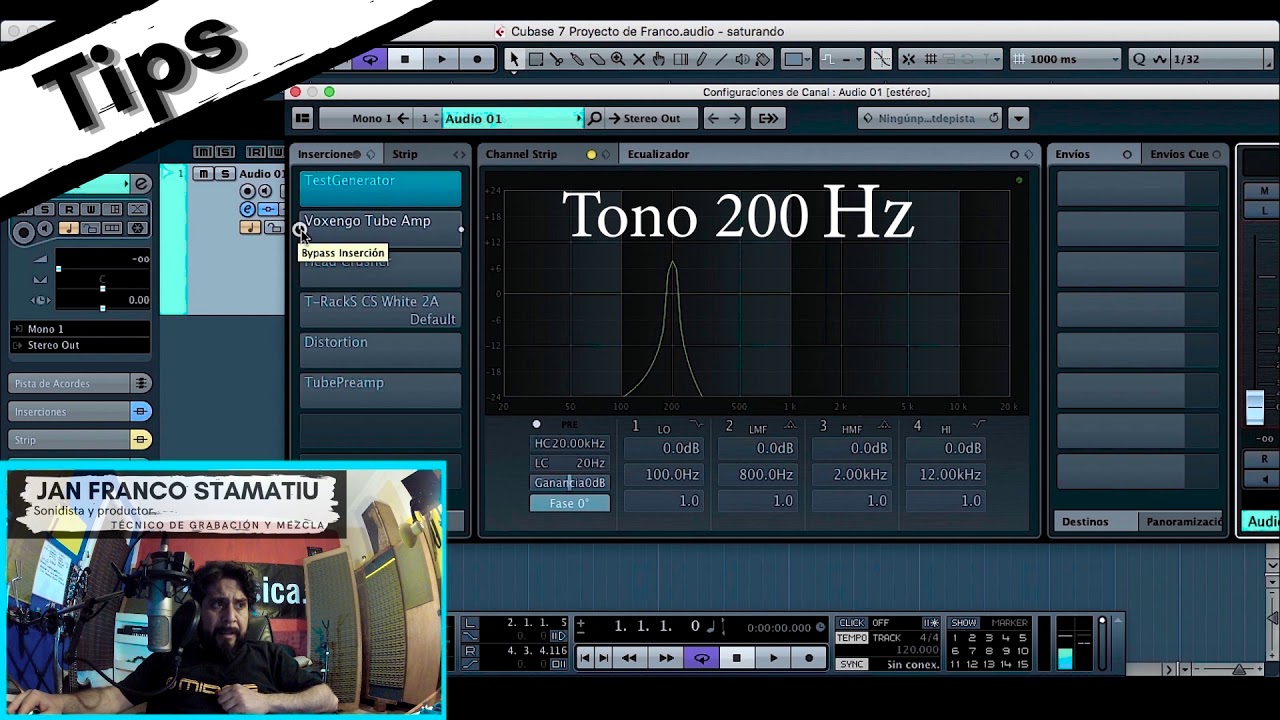Select the Range Selection tool
Viewport: 1280px width, 720px height.
536,59
